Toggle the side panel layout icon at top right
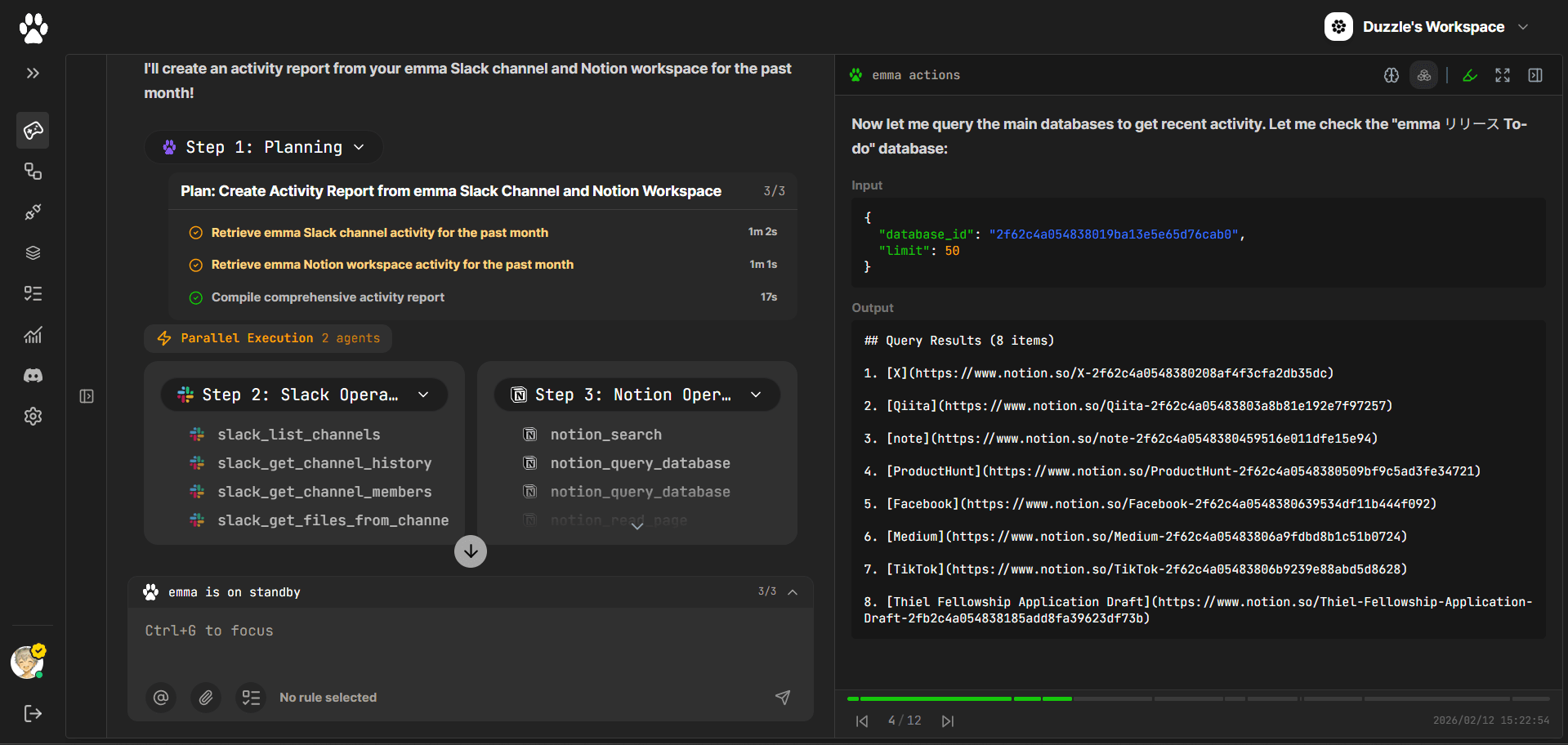Screen dimensions: 1568x745 click(x=1535, y=75)
